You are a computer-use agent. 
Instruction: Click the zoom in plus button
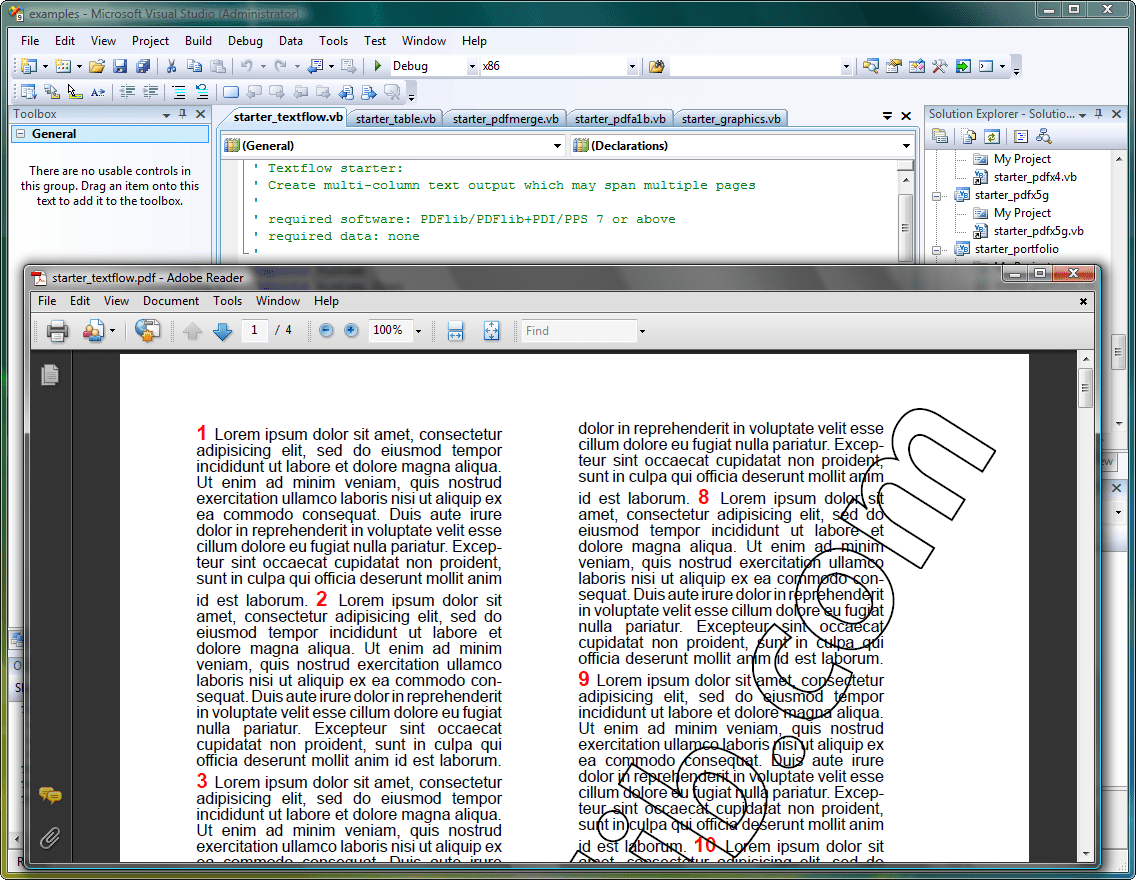click(x=351, y=331)
